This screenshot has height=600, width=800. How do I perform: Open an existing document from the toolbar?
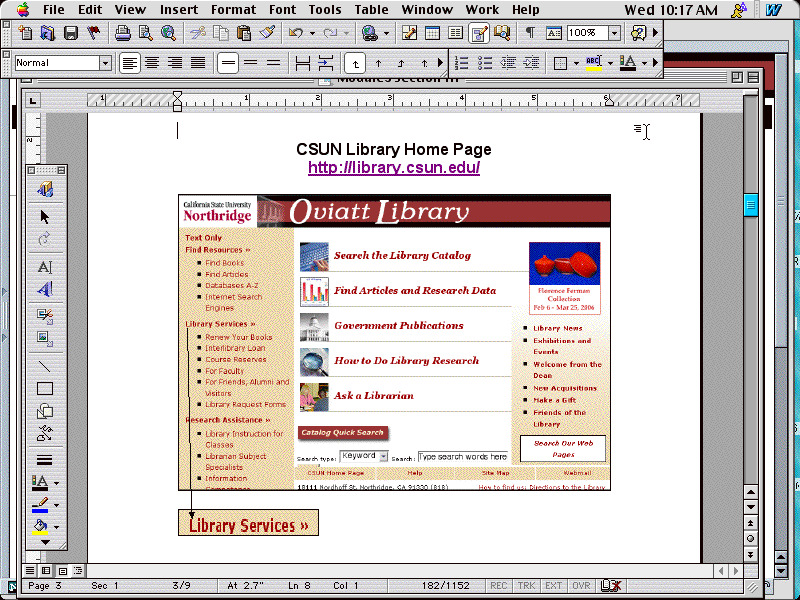(x=47, y=33)
